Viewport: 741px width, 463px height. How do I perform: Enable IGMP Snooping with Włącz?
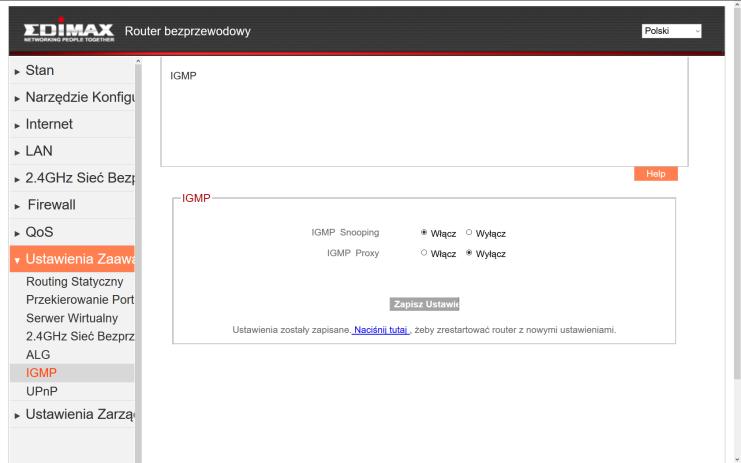pos(424,232)
